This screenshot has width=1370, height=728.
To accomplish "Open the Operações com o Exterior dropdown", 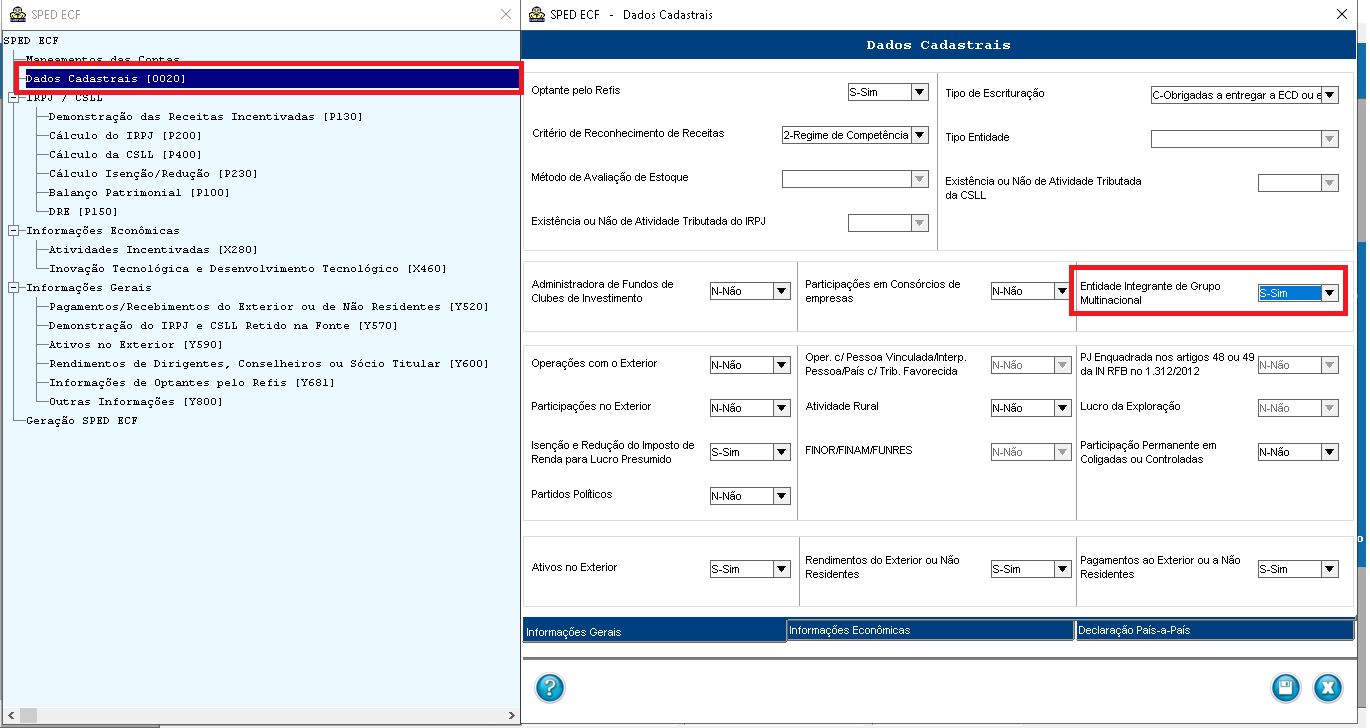I will pos(782,365).
